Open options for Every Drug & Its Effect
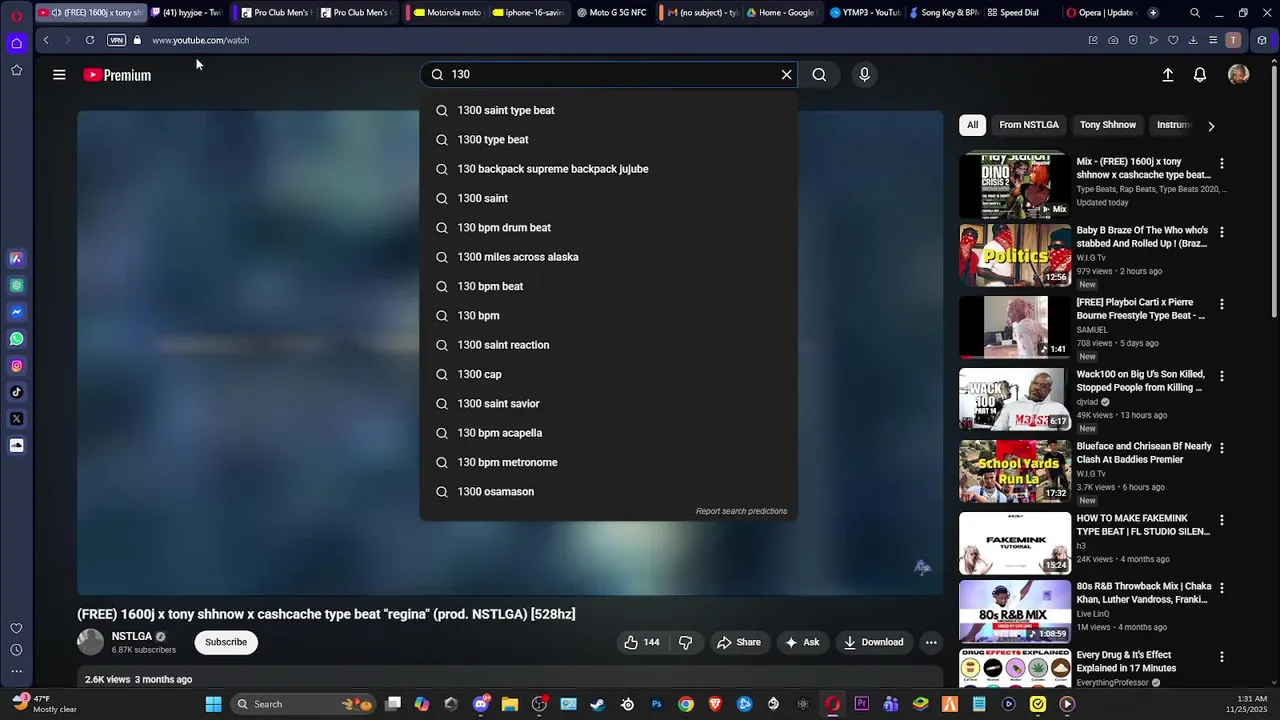Screen dimensions: 1280x720 tap(1221, 657)
